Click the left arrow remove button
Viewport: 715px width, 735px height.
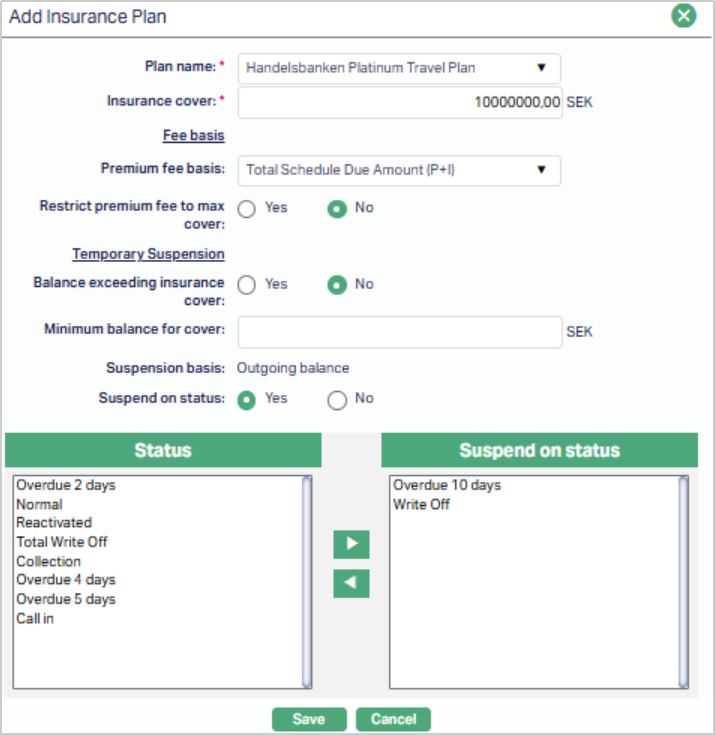pos(351,584)
